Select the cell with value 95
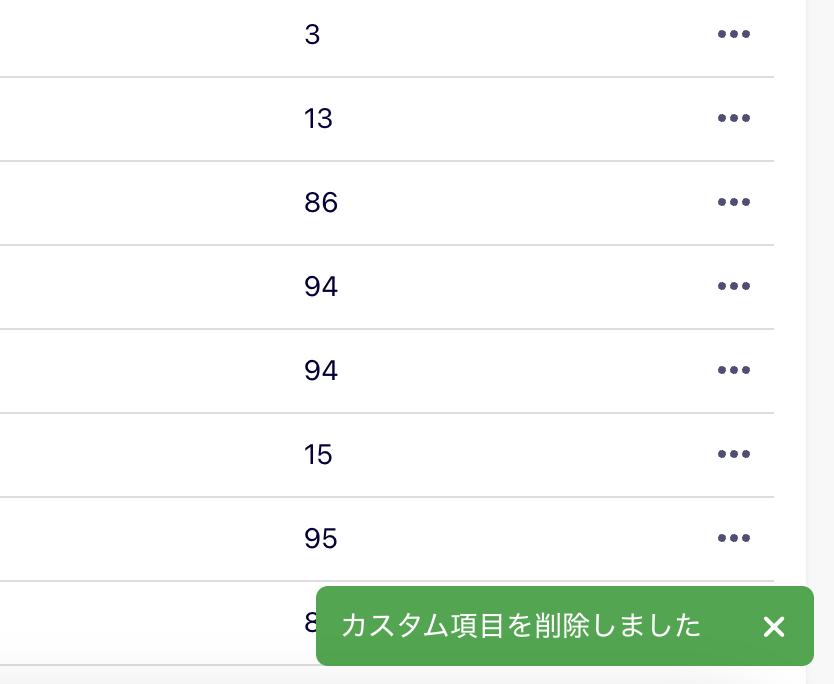The height and width of the screenshot is (684, 834). point(321,538)
